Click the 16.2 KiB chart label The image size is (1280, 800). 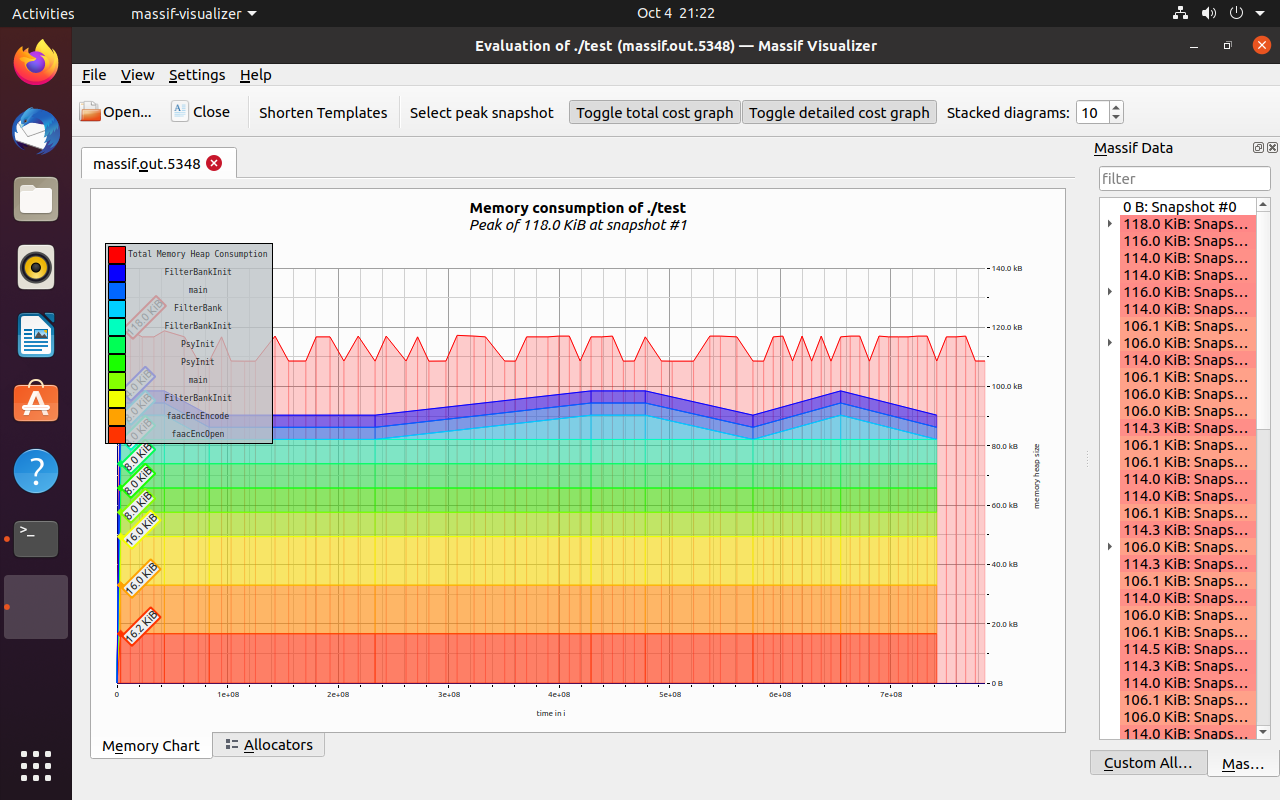(141, 626)
